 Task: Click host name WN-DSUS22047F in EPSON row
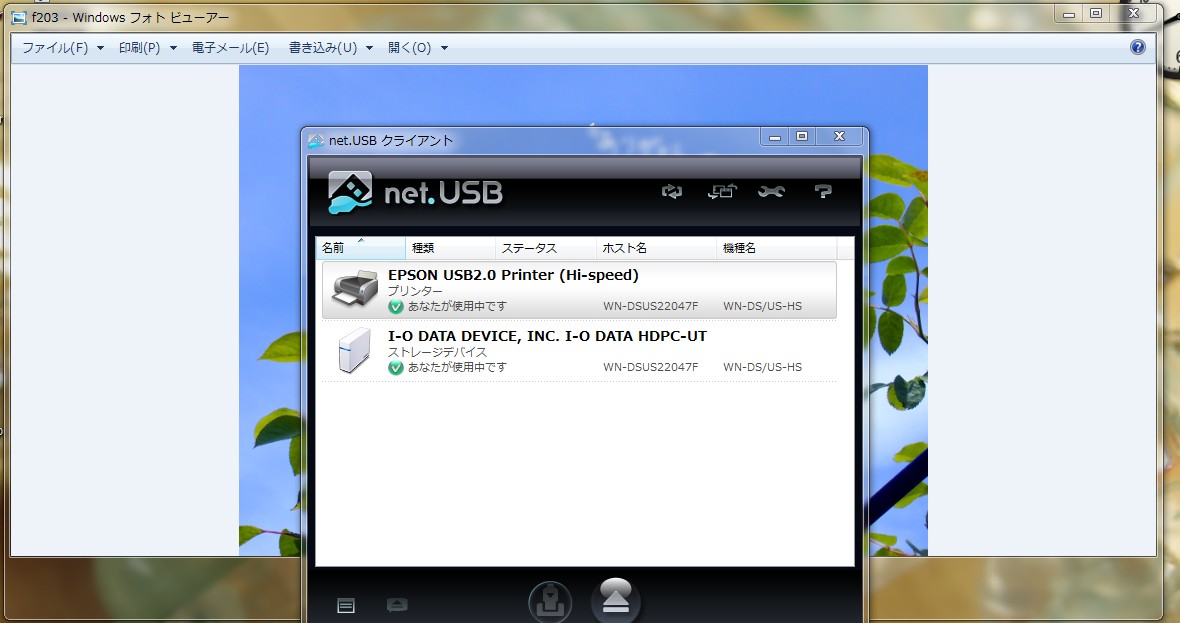[650, 306]
